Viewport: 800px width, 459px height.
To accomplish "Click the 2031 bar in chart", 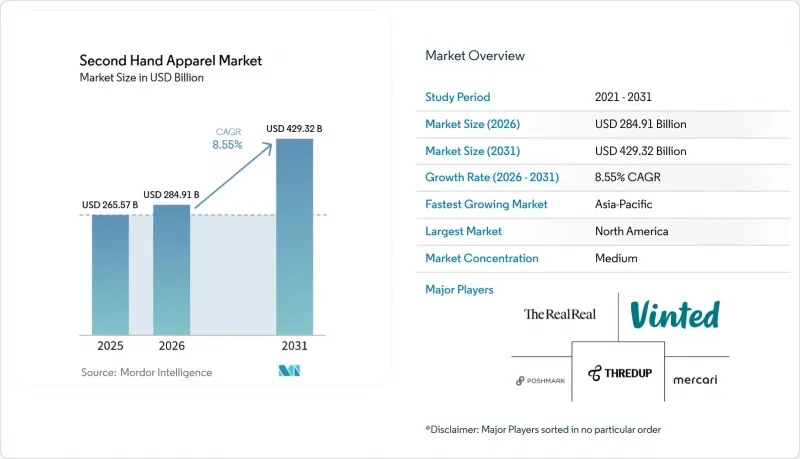I will 294,237.
